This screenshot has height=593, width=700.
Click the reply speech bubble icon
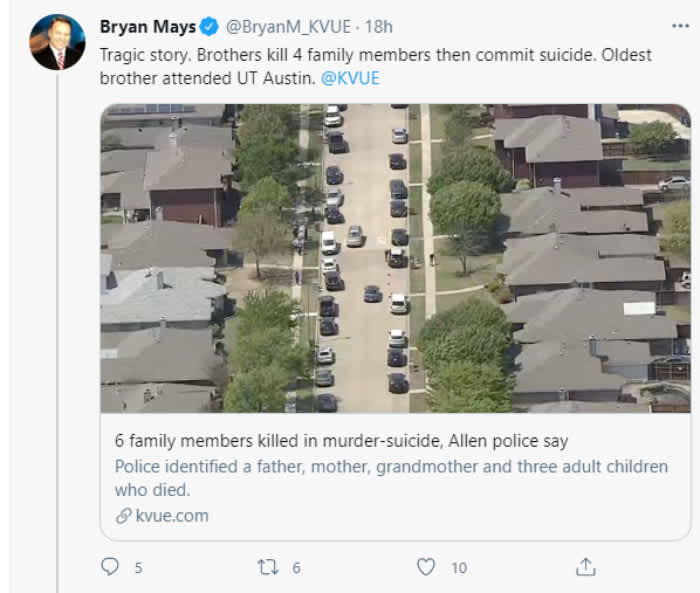pos(110,567)
